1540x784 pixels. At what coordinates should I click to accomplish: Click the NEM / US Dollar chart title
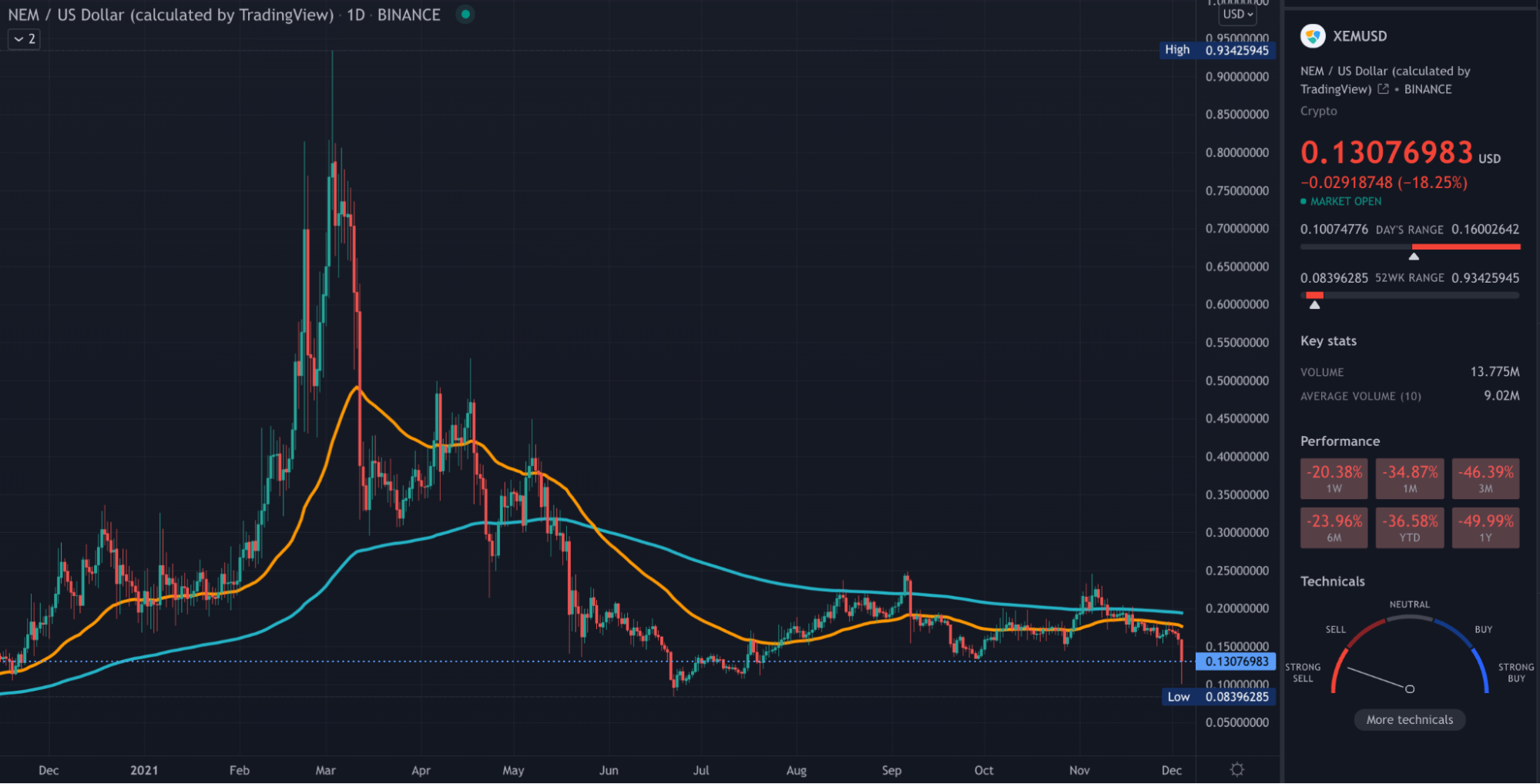click(170, 15)
